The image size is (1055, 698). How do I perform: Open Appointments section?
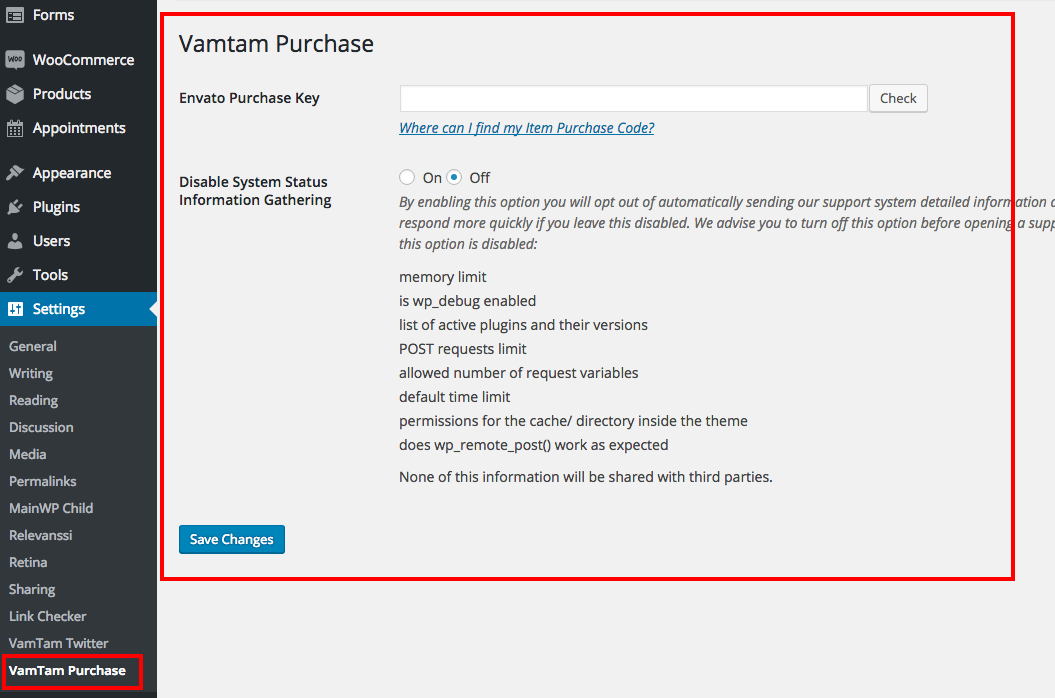pos(79,129)
